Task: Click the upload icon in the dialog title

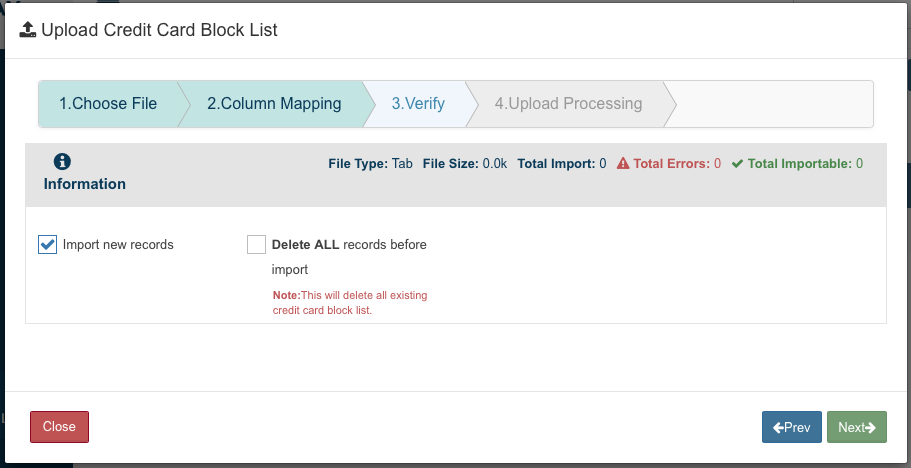Action: point(28,30)
